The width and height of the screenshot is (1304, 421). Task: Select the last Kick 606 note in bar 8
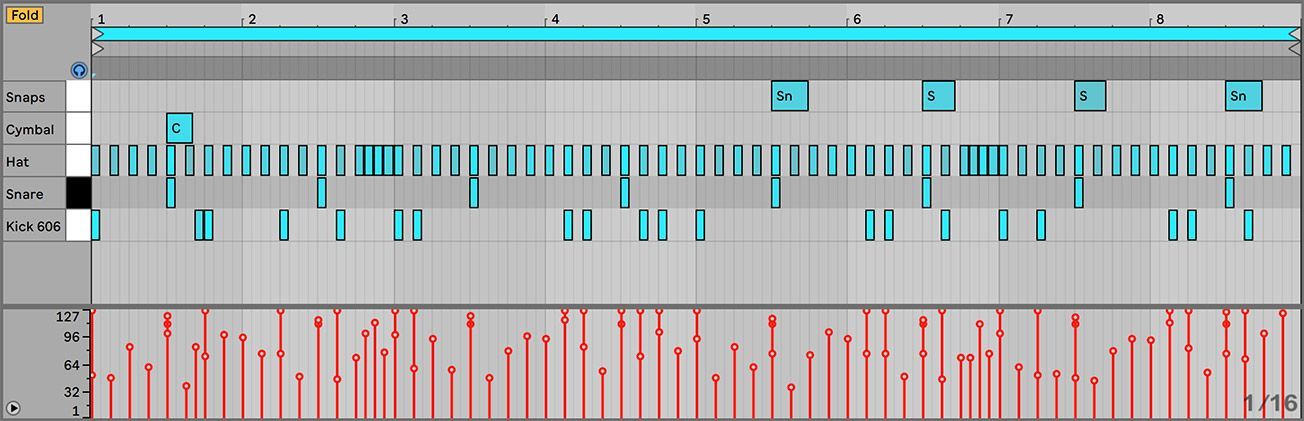pyautogui.click(x=1249, y=225)
